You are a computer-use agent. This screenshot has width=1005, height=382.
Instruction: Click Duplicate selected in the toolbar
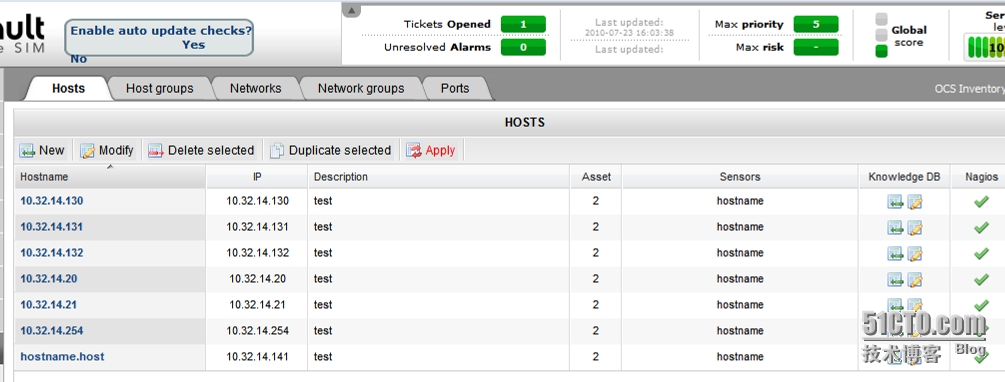coord(331,151)
